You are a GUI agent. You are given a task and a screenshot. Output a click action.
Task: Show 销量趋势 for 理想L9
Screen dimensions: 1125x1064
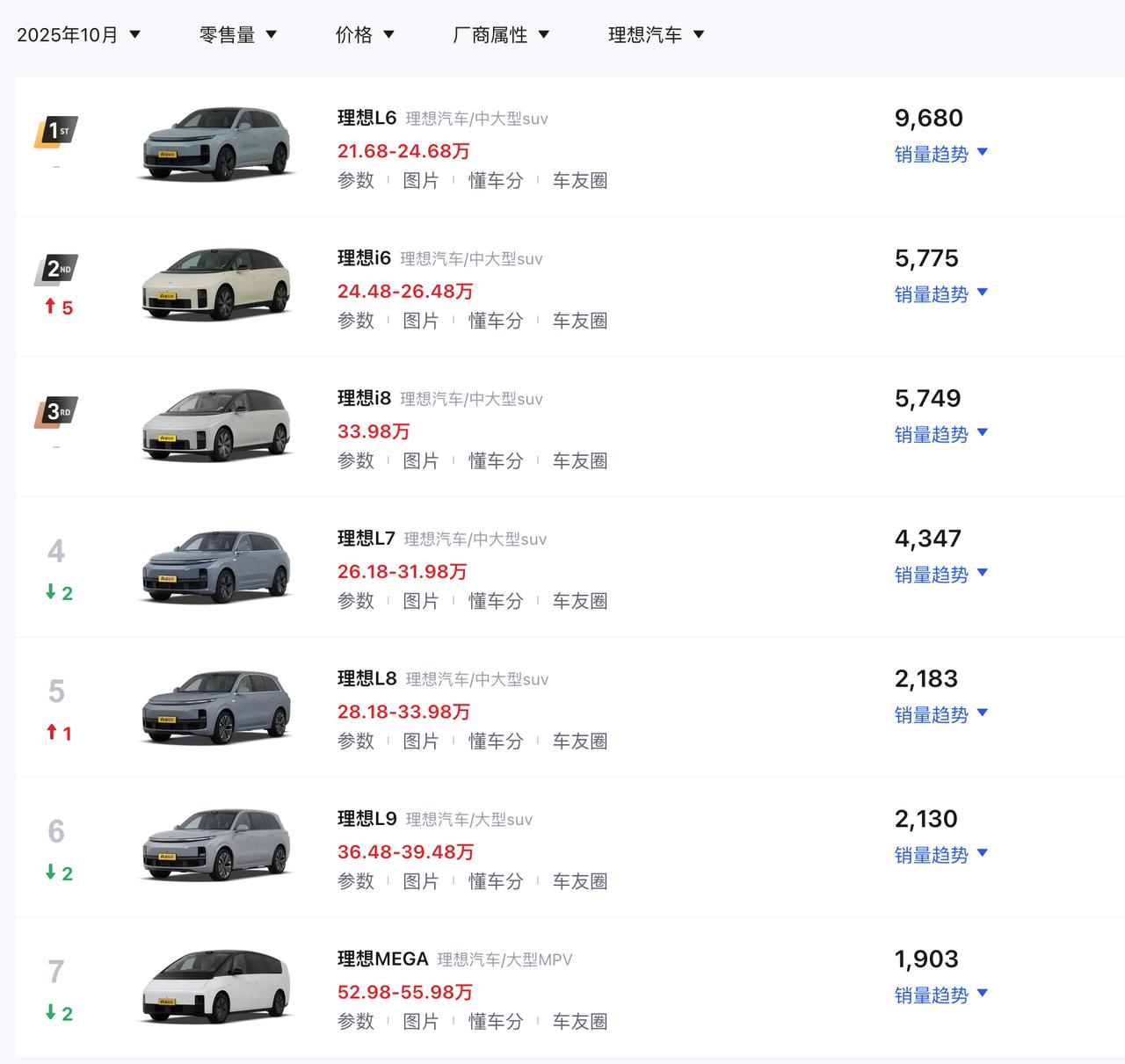(940, 855)
